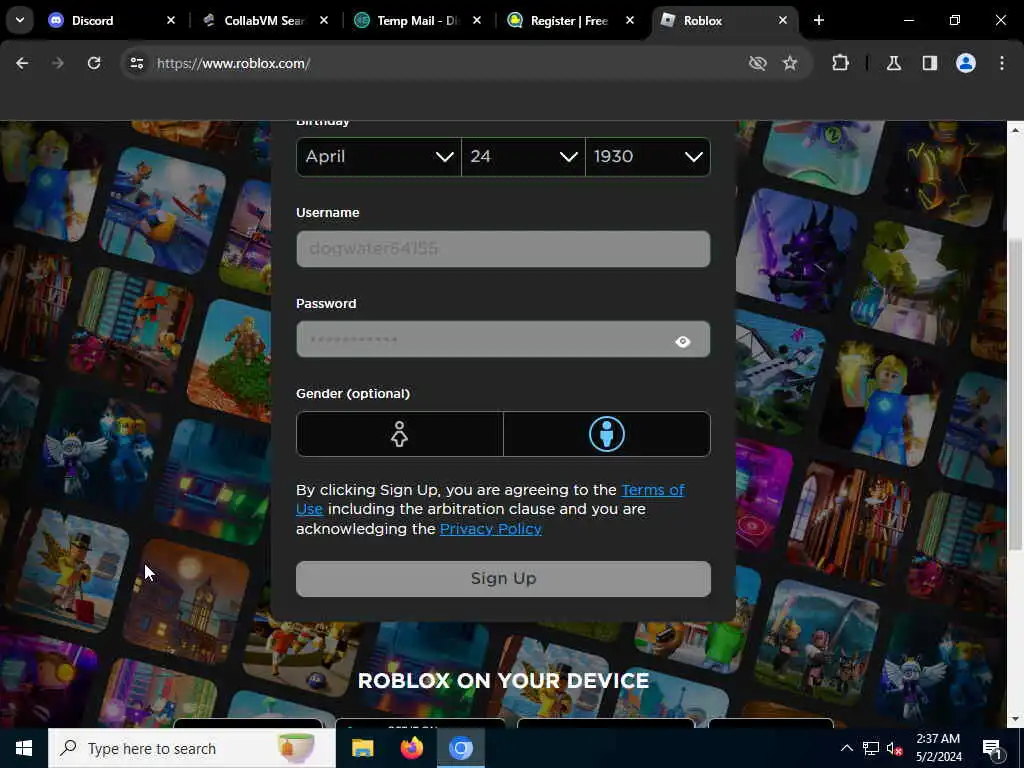Open the birthday year dropdown showing 1930
The image size is (1024, 768).
point(648,157)
